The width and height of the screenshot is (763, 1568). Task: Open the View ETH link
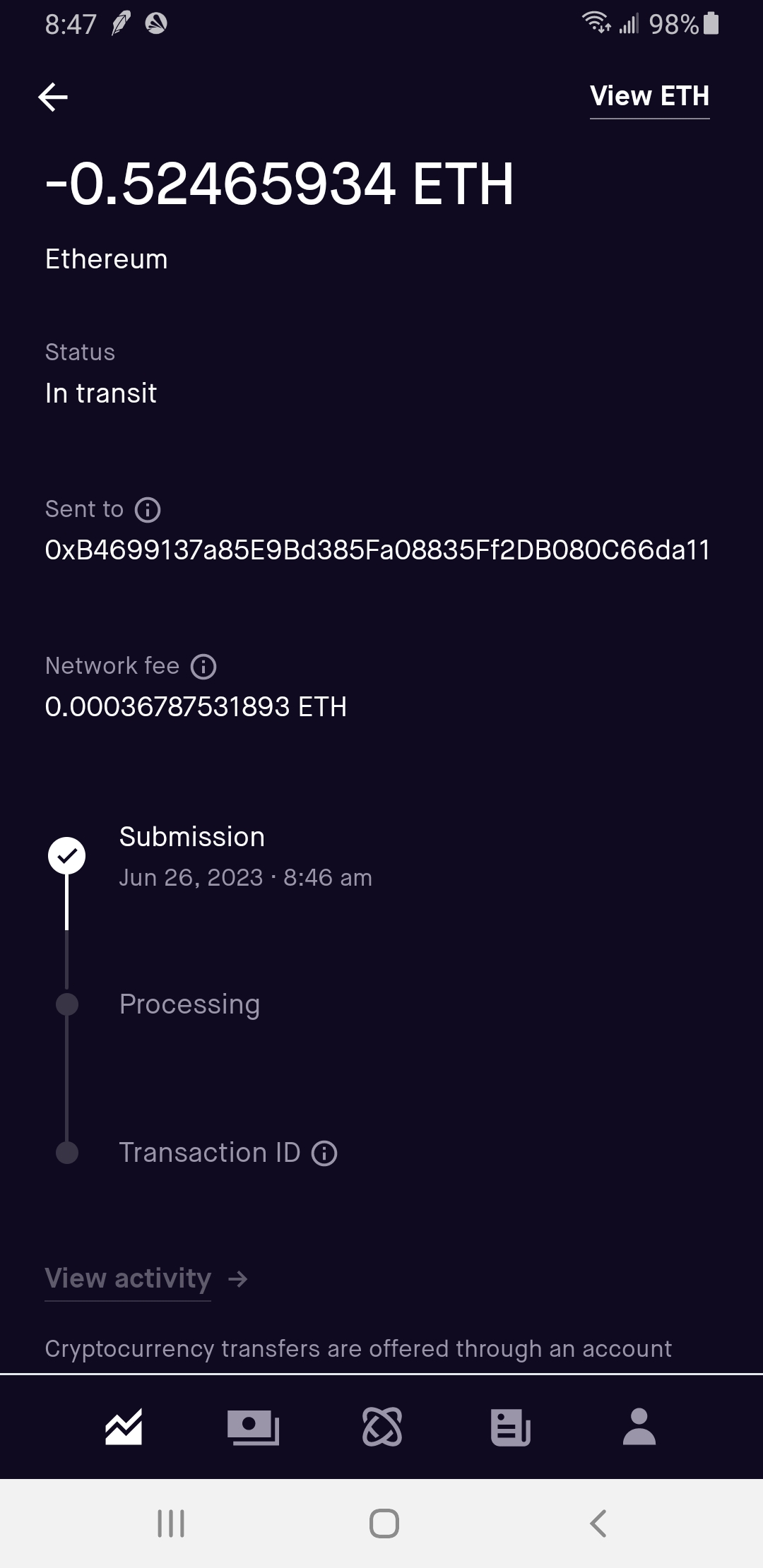pos(649,97)
